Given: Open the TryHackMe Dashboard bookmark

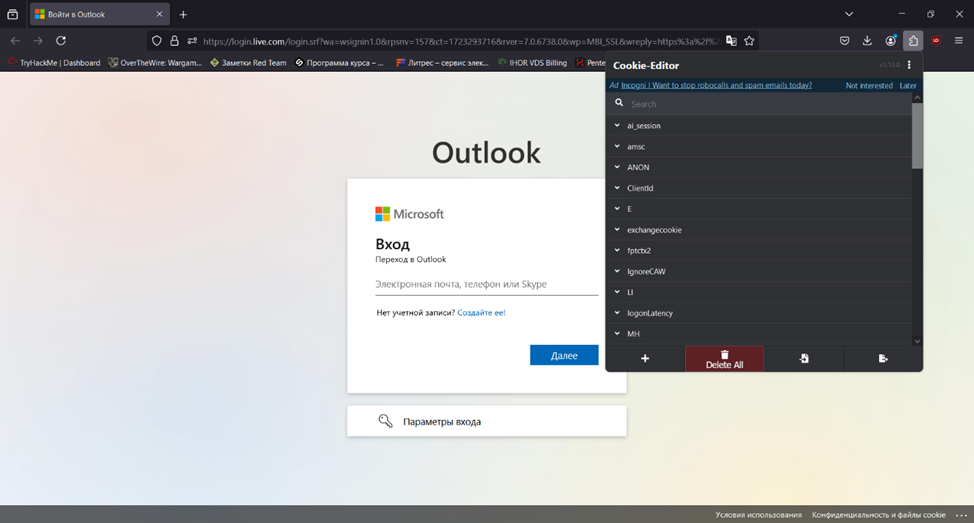Looking at the screenshot, I should 54,63.
